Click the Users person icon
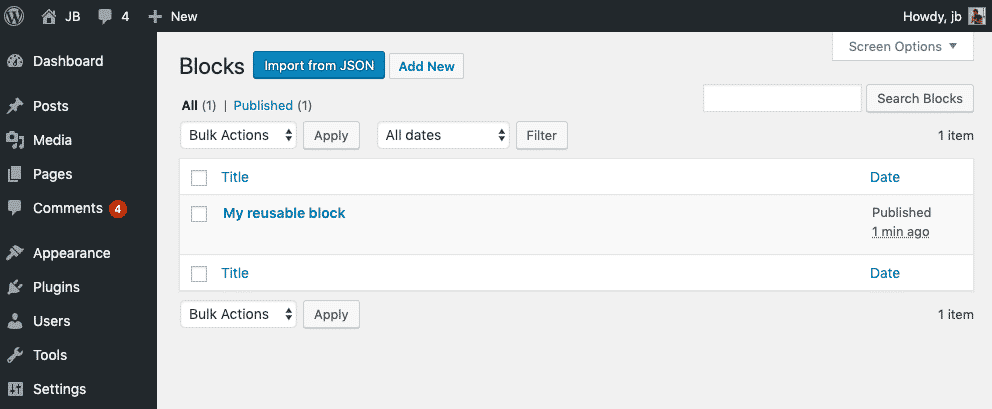Screen dimensions: 992x409 15,322
